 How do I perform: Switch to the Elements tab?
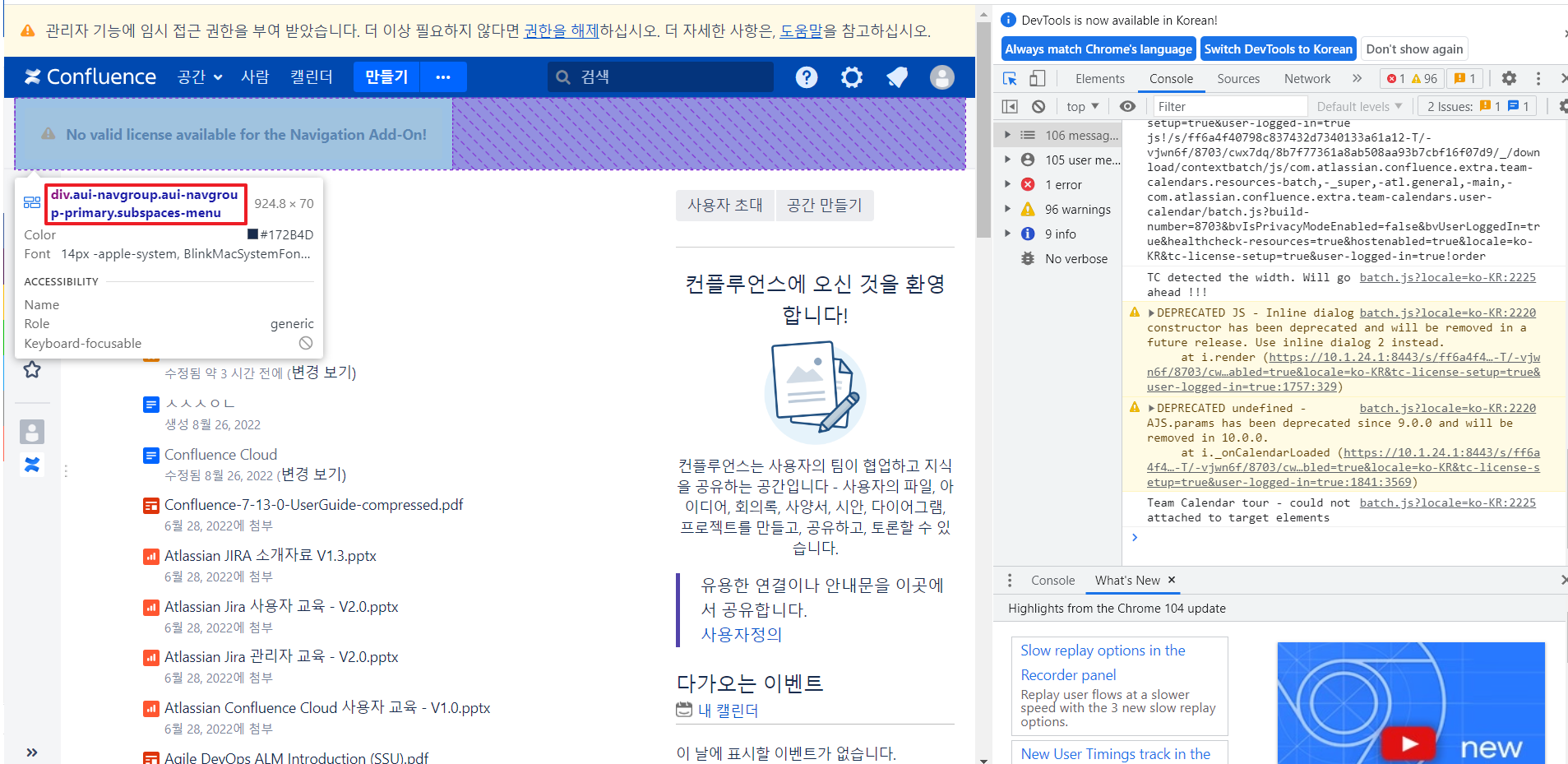point(1099,78)
